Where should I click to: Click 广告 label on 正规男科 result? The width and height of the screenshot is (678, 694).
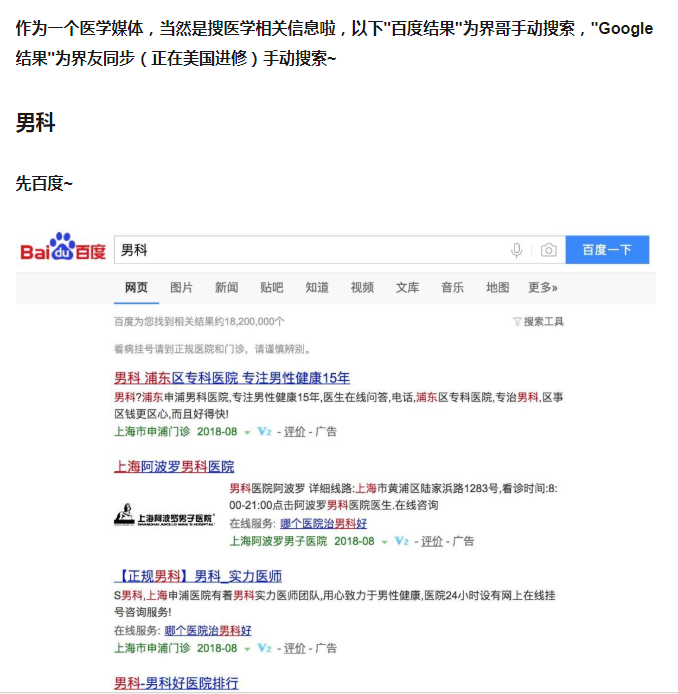[326, 648]
